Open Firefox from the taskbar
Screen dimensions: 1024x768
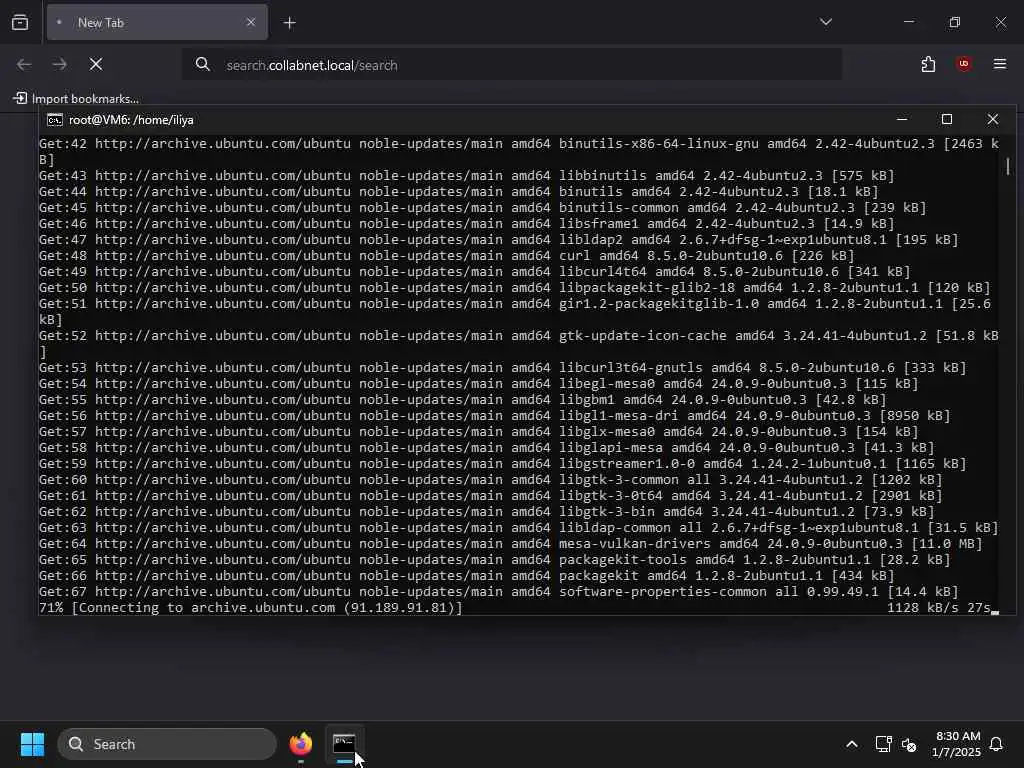301,744
